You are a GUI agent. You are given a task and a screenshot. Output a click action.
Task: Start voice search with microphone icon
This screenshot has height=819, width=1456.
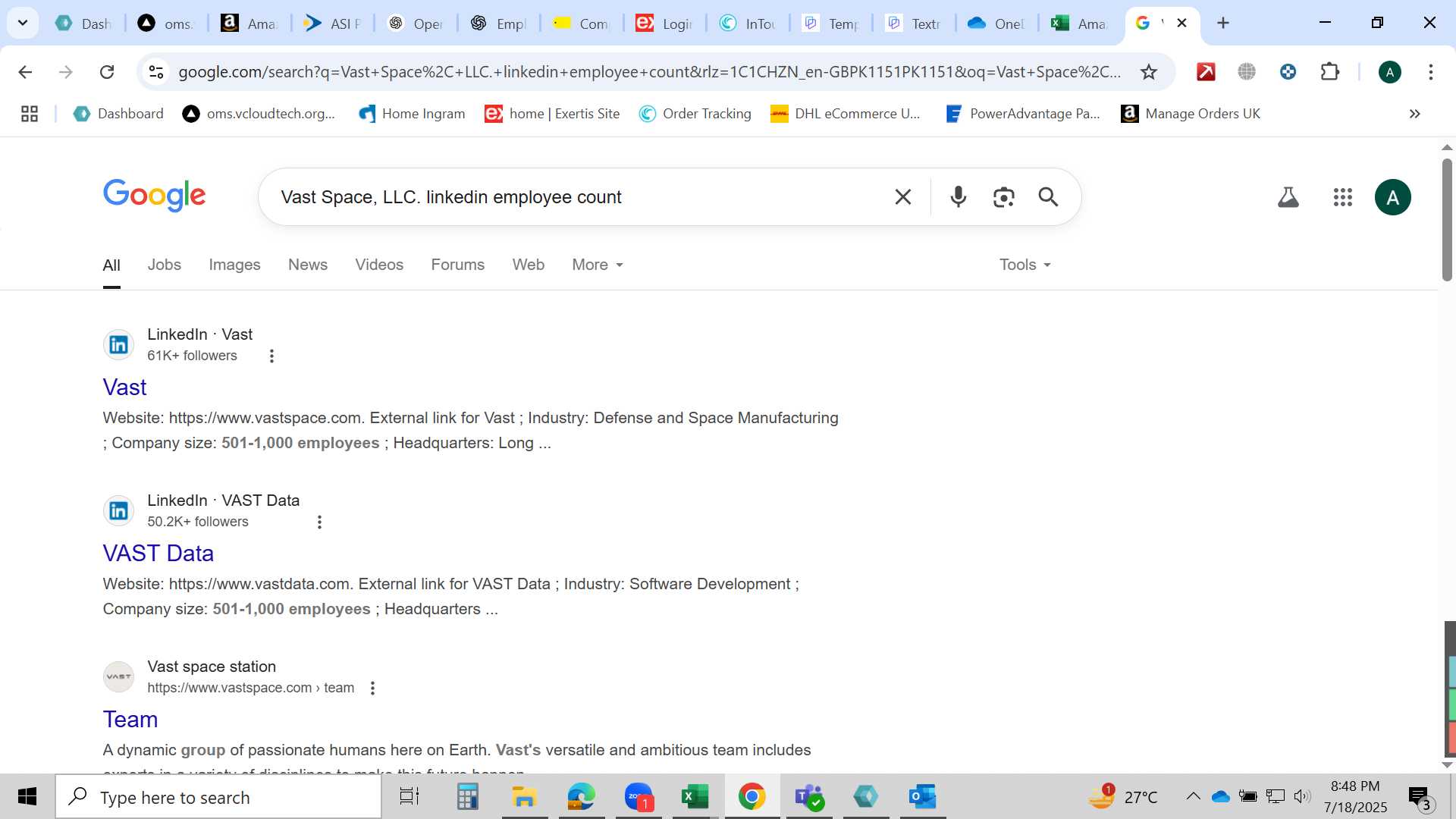pos(959,197)
